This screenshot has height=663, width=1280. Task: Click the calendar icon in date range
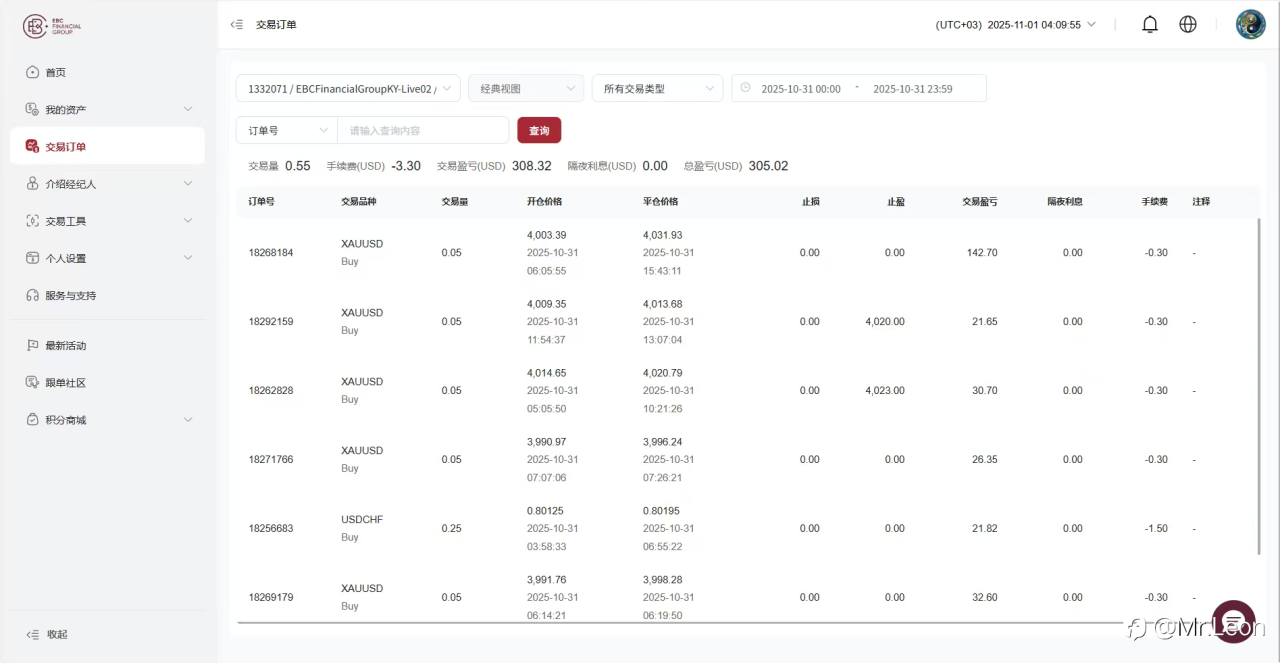point(745,88)
